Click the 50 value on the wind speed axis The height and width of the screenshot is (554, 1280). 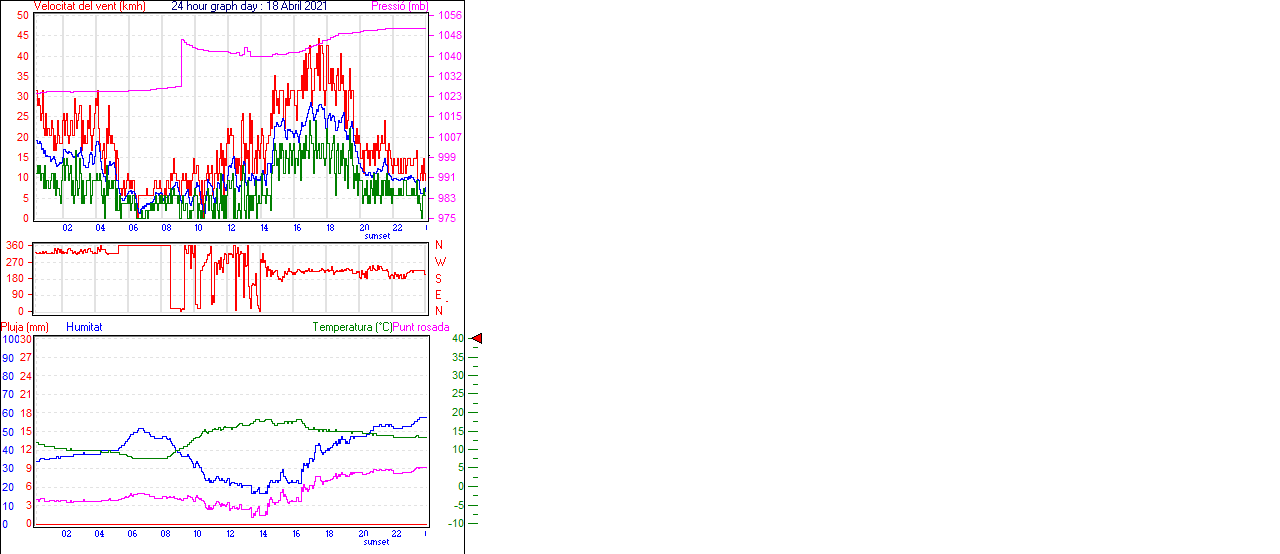22,16
